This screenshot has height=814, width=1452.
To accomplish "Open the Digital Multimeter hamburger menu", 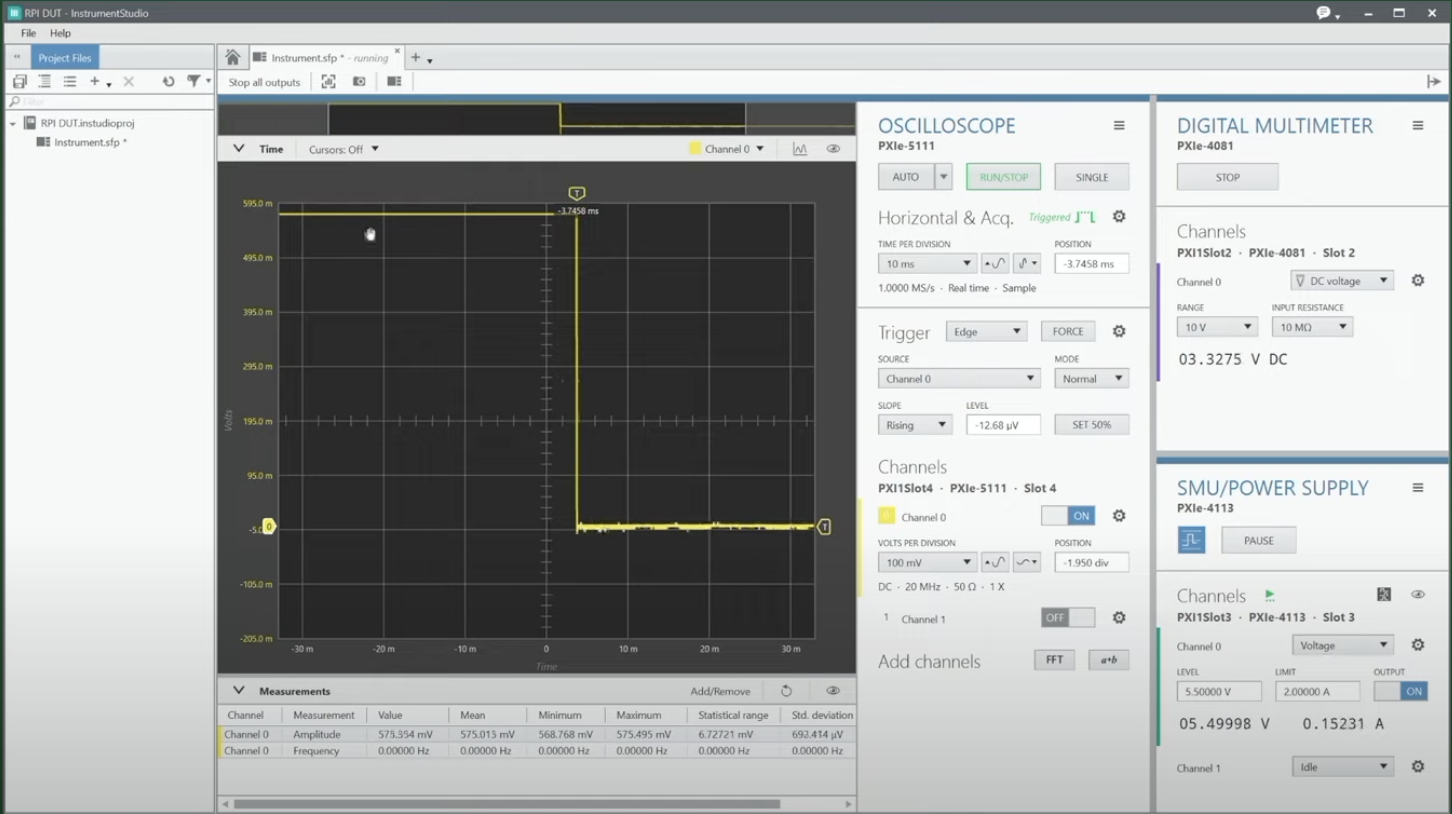I will point(1418,126).
